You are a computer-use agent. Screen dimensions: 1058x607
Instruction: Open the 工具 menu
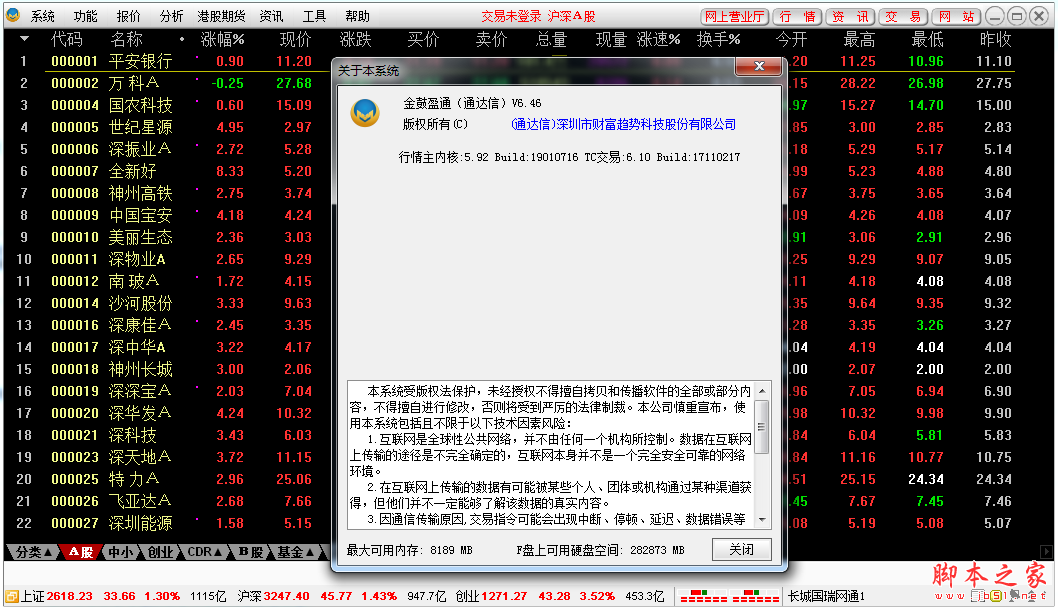pos(314,16)
